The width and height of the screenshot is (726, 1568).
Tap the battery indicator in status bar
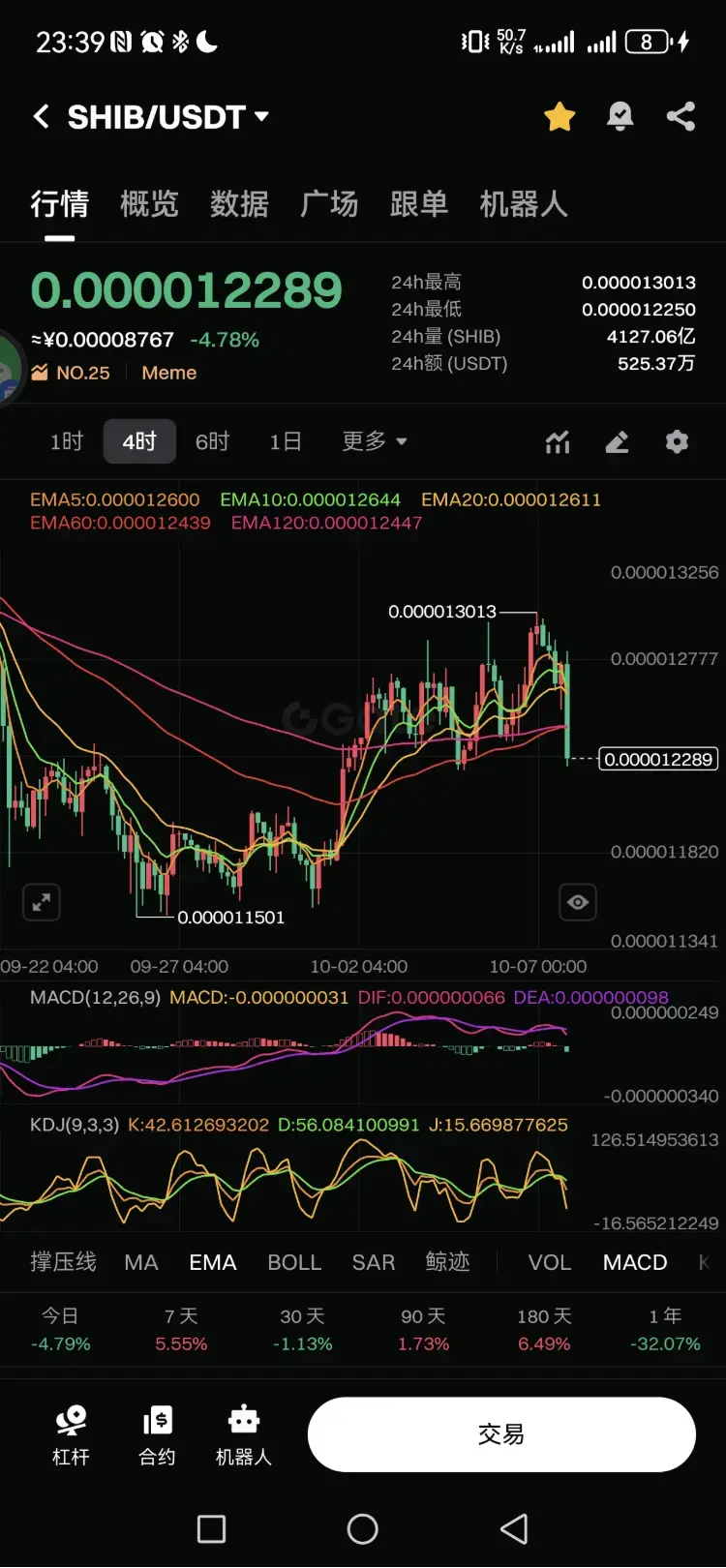[x=648, y=42]
